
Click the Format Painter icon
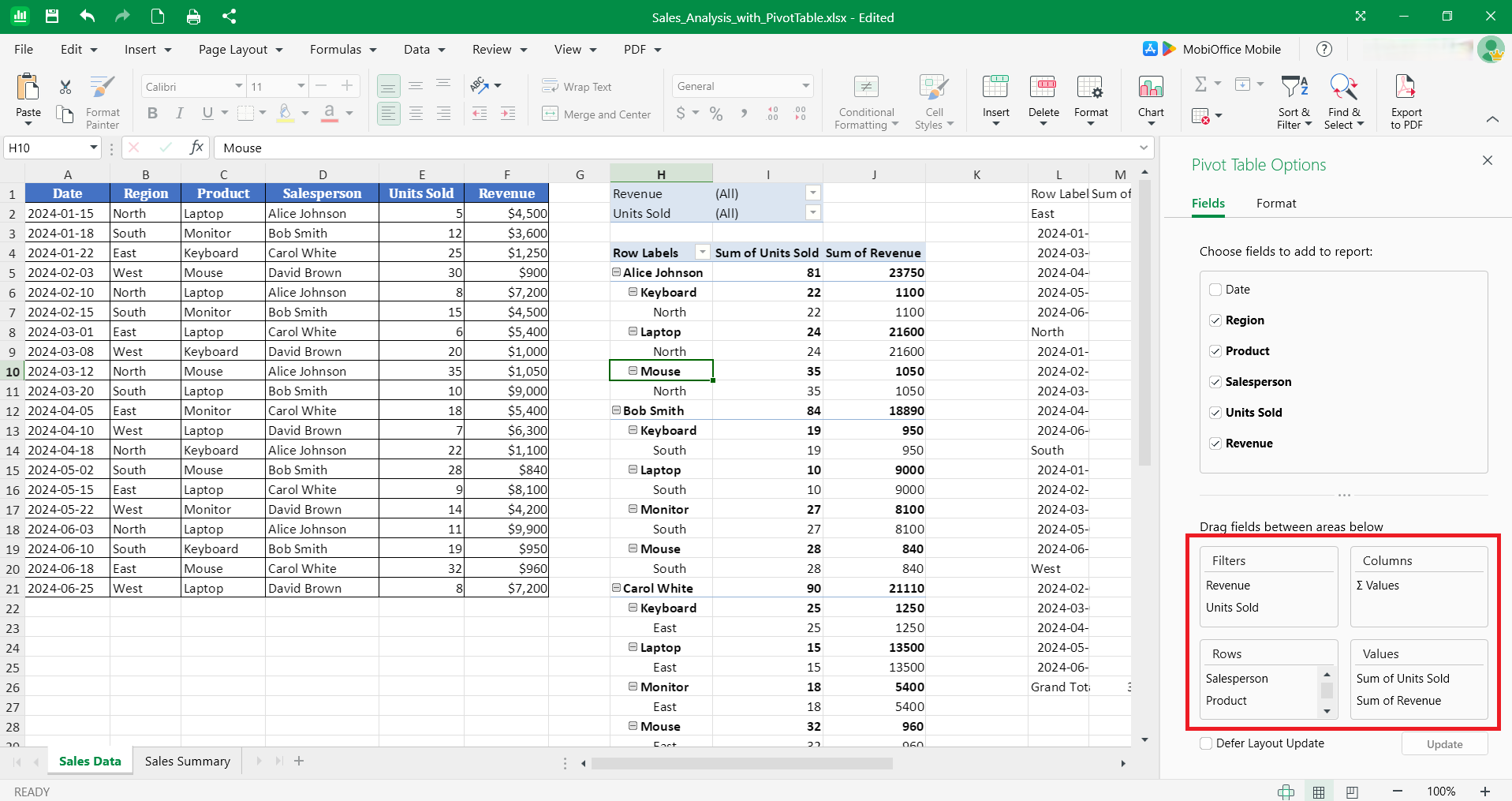click(x=103, y=100)
